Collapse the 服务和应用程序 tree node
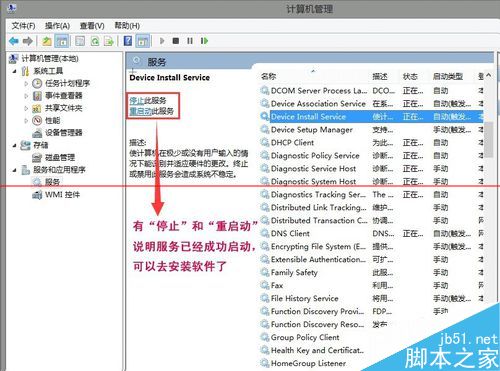This screenshot has width=500, height=371. (x=15, y=170)
